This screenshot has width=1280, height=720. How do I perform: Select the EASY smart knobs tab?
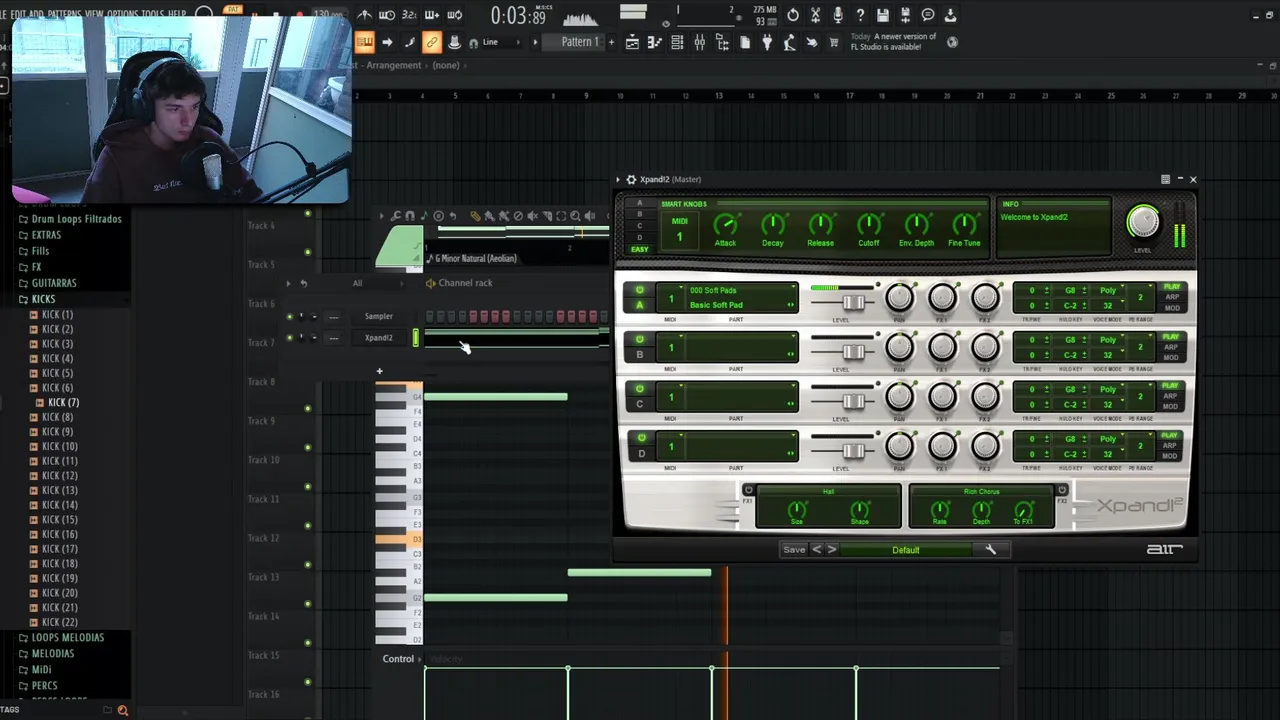(640, 249)
